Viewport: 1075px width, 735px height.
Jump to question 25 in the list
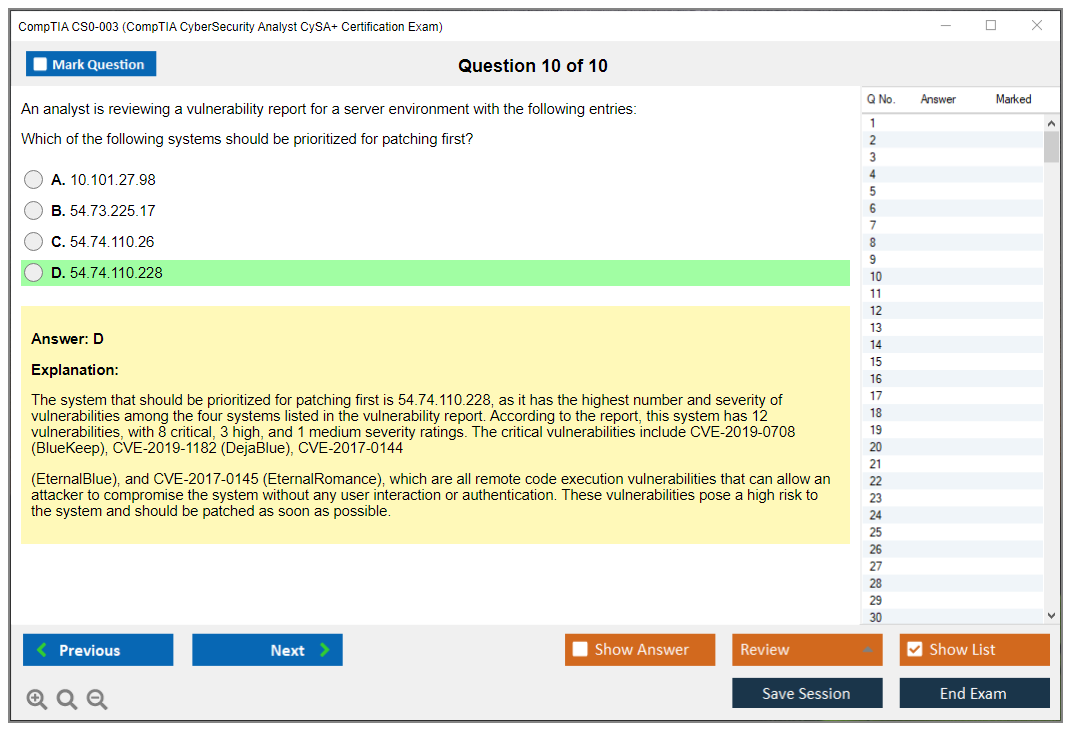pyautogui.click(x=876, y=532)
